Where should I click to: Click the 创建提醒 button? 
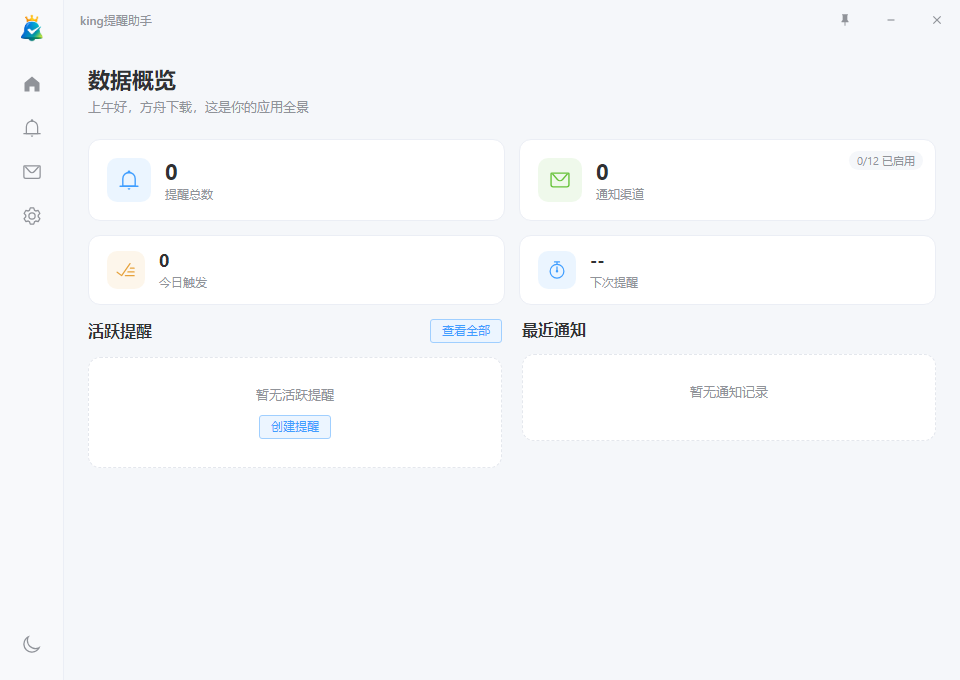pos(294,427)
